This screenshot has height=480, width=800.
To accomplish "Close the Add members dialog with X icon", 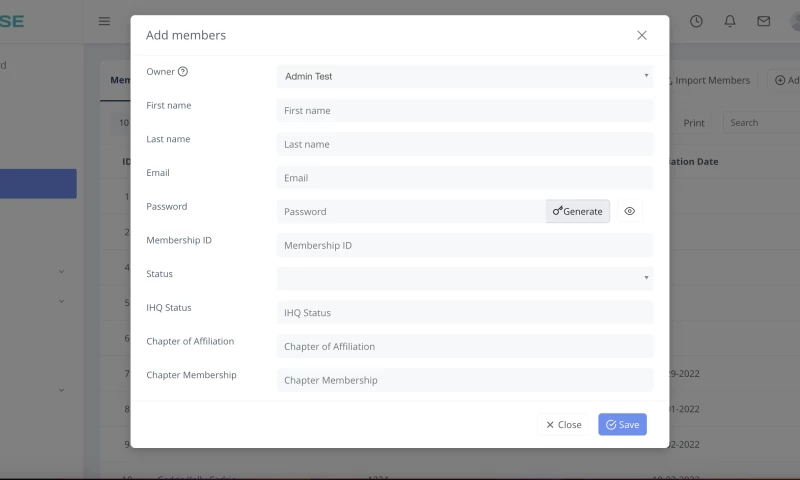I will pos(641,35).
